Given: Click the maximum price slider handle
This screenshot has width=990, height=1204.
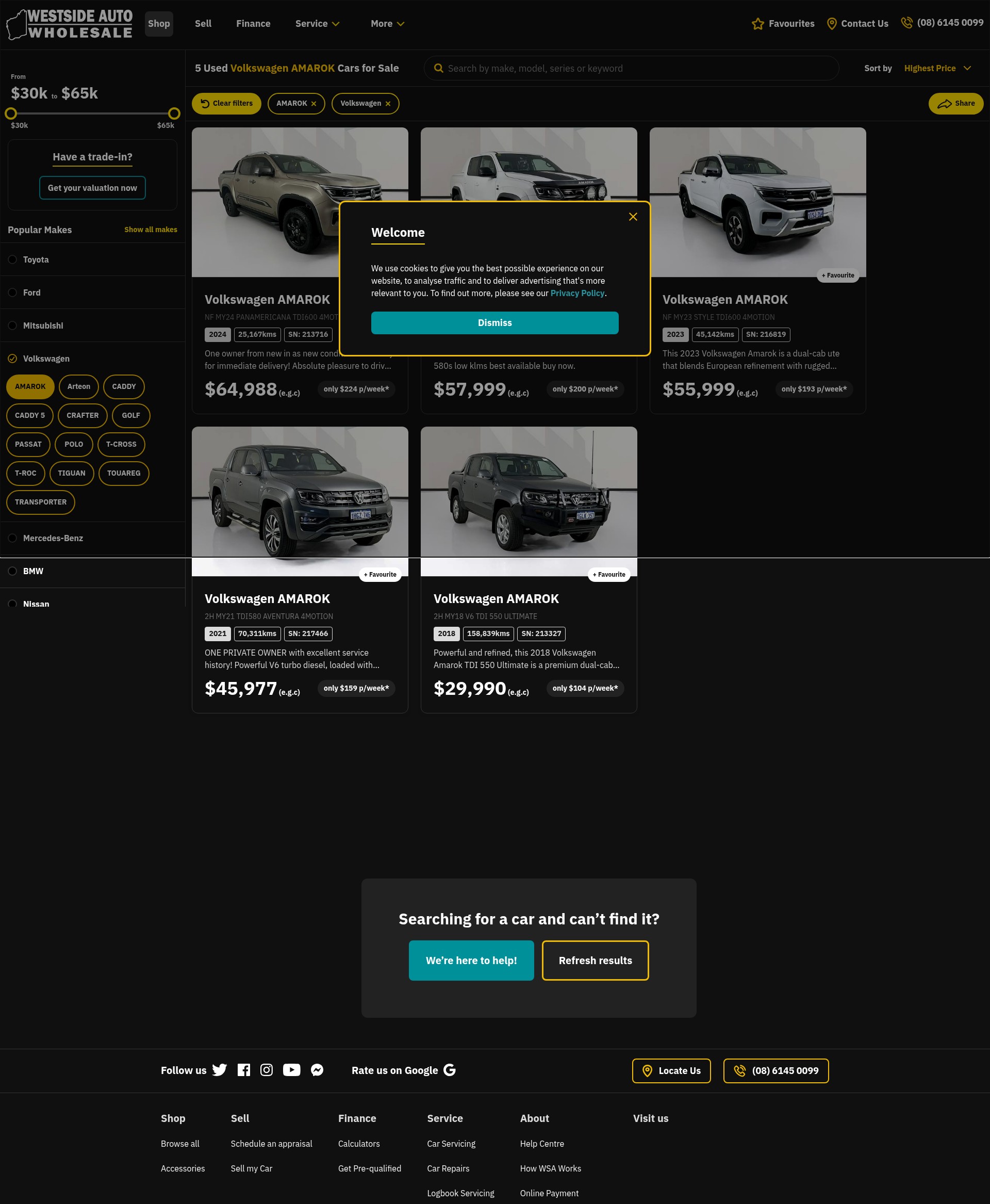Looking at the screenshot, I should [x=174, y=113].
